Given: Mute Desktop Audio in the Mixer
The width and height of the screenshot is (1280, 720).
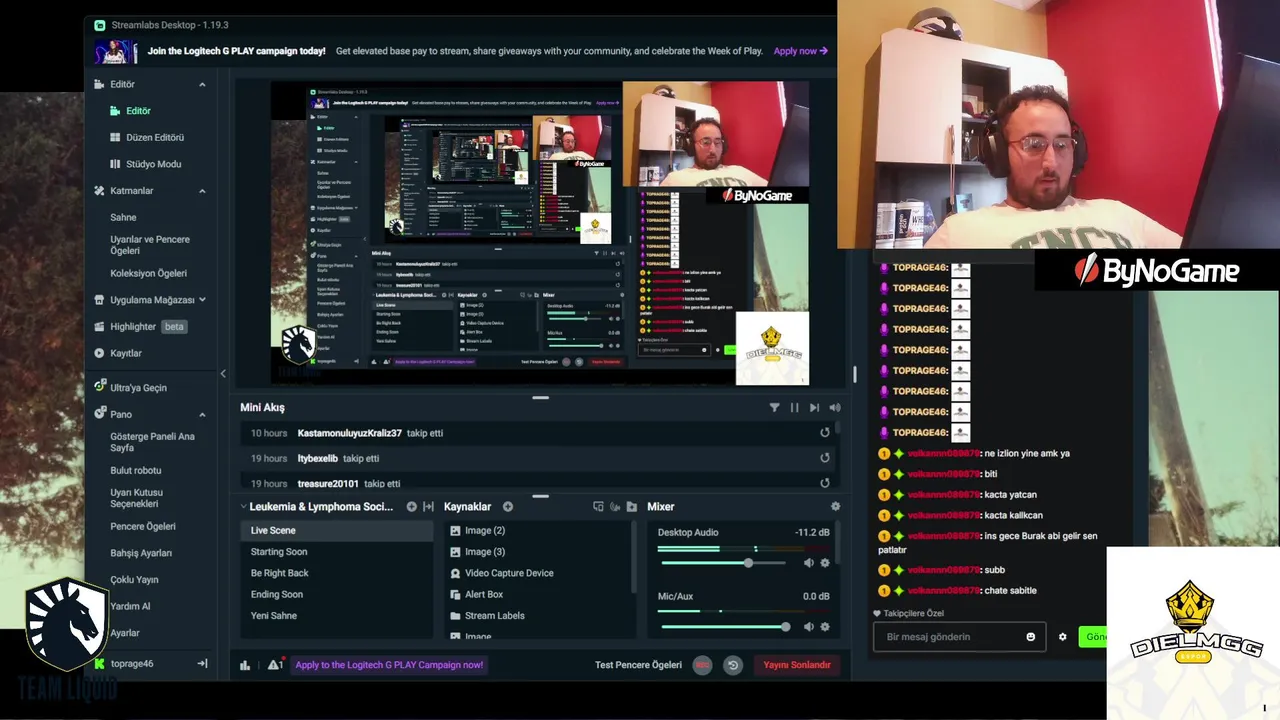Looking at the screenshot, I should click(809, 563).
